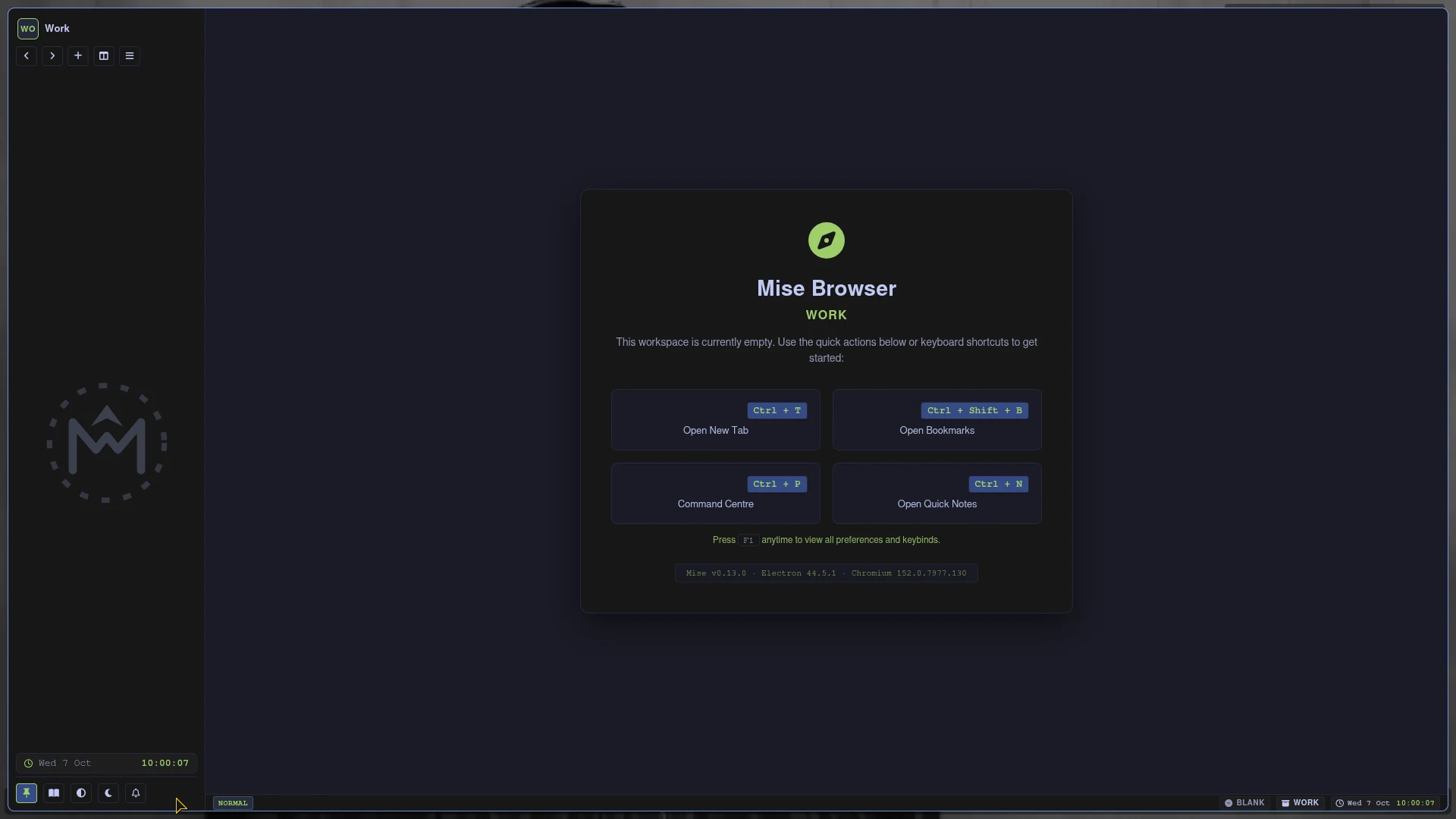Choose Open Quick Notes card
This screenshot has width=1456, height=819.
(937, 494)
